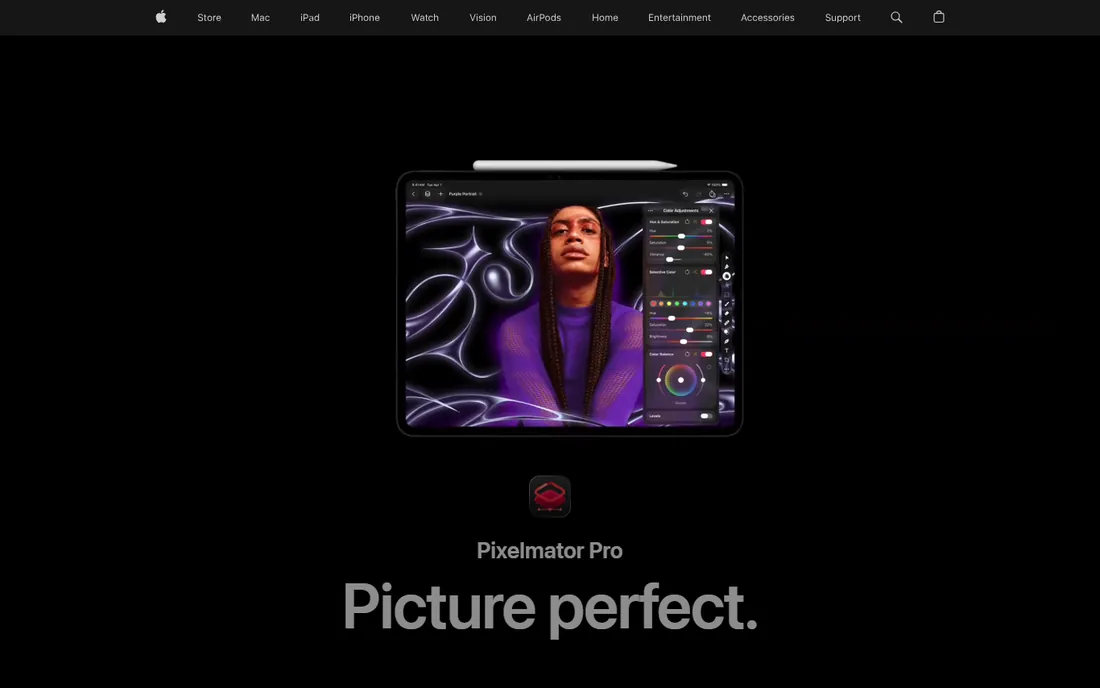Close the Color Adjustments panel

click(x=711, y=210)
